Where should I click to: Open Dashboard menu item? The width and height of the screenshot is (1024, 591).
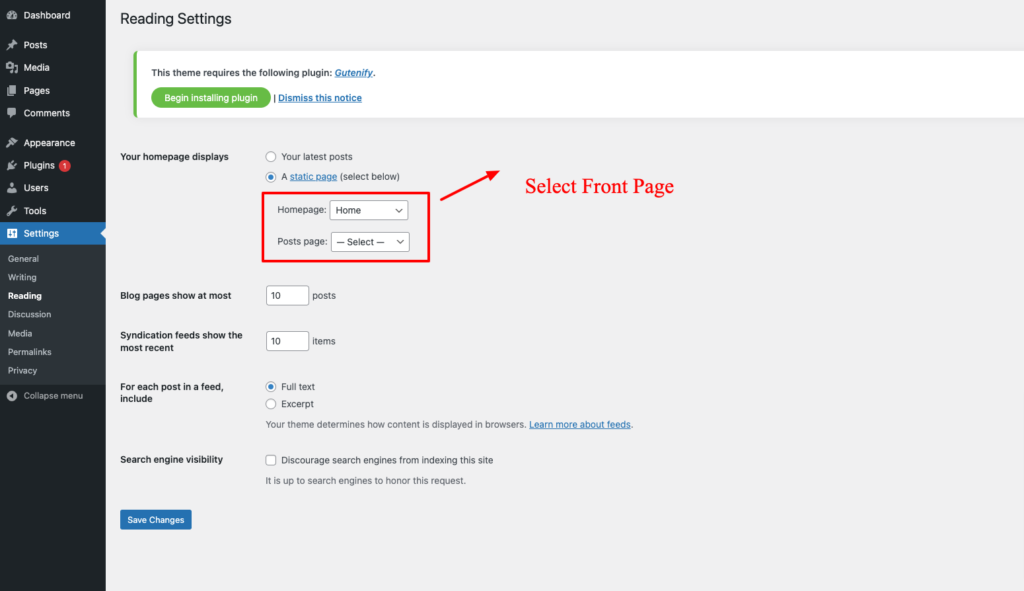pos(47,15)
